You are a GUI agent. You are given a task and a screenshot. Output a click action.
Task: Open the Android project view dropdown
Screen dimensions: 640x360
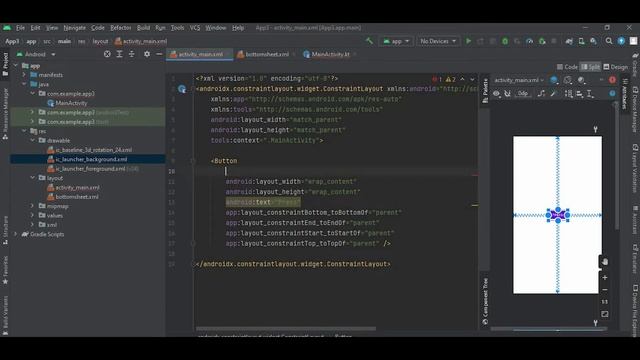(36, 54)
